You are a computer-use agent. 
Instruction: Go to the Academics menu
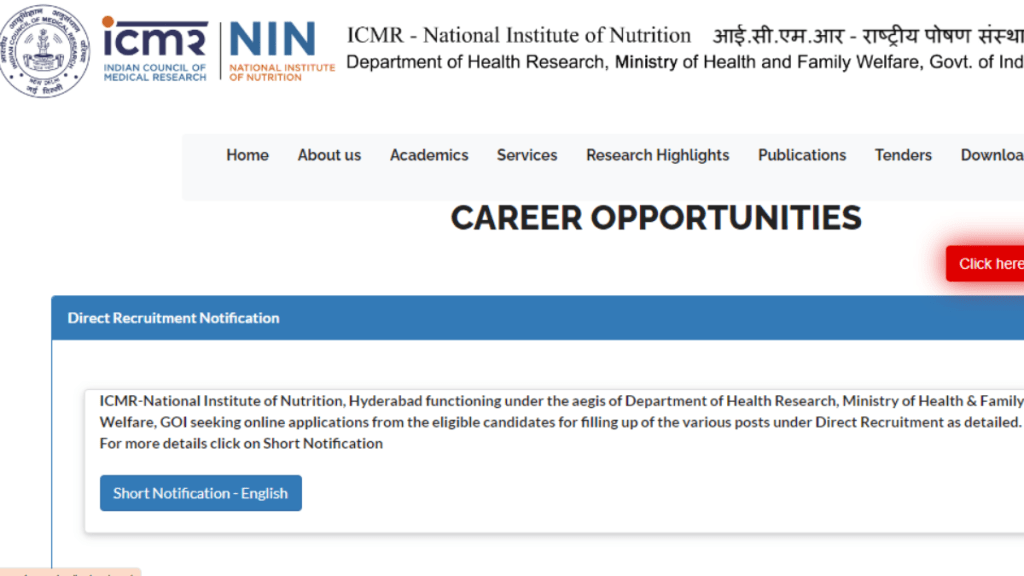[x=429, y=155]
